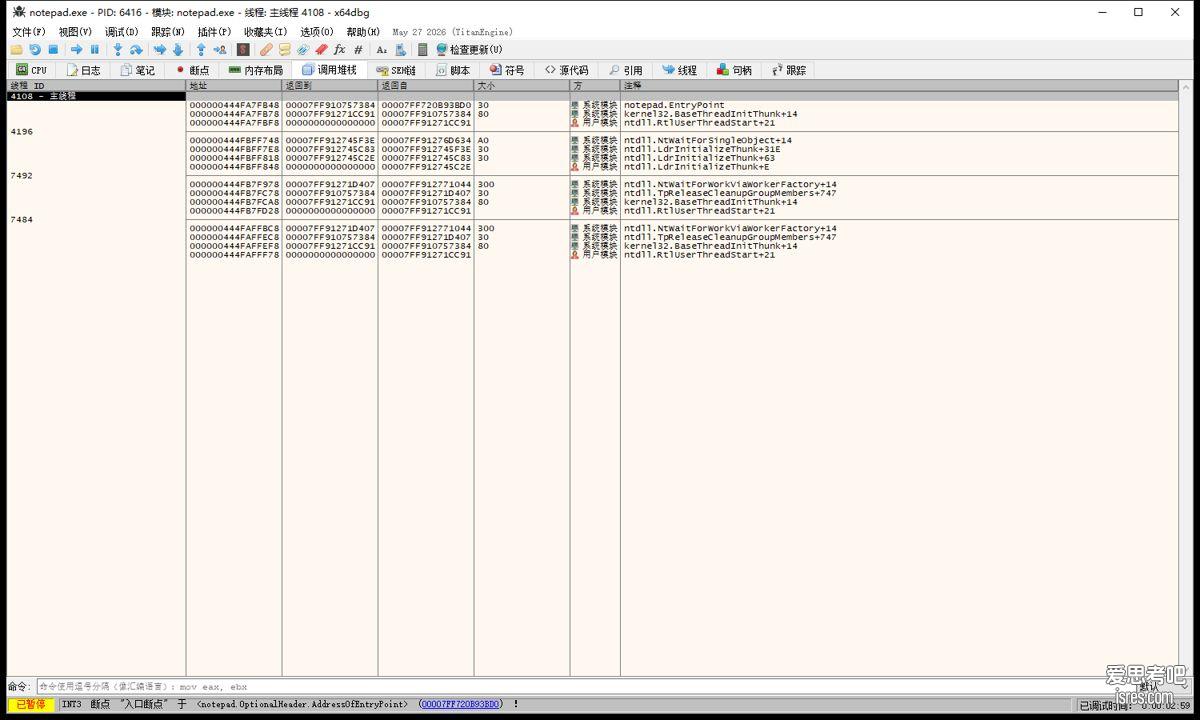Click the Stop/close debuggee square icon

pyautogui.click(x=53, y=49)
